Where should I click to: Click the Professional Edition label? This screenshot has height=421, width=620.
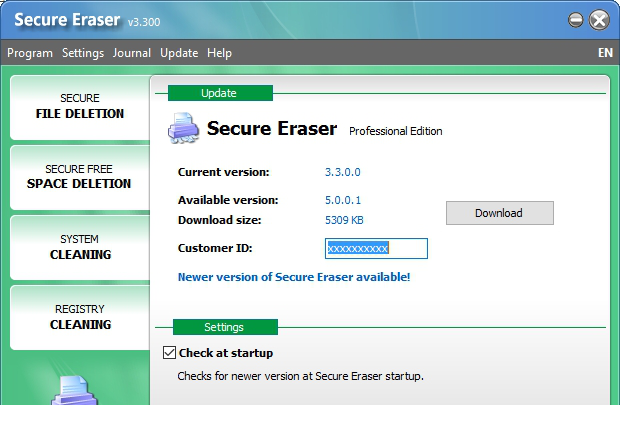point(395,131)
